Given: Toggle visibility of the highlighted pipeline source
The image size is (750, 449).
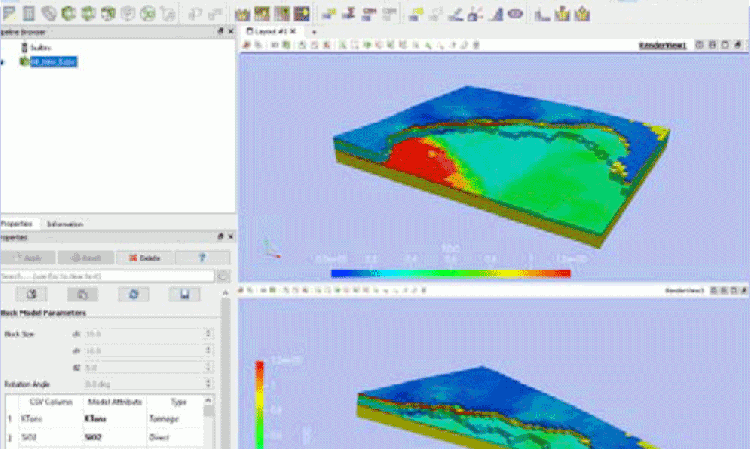Looking at the screenshot, I should click(5, 62).
